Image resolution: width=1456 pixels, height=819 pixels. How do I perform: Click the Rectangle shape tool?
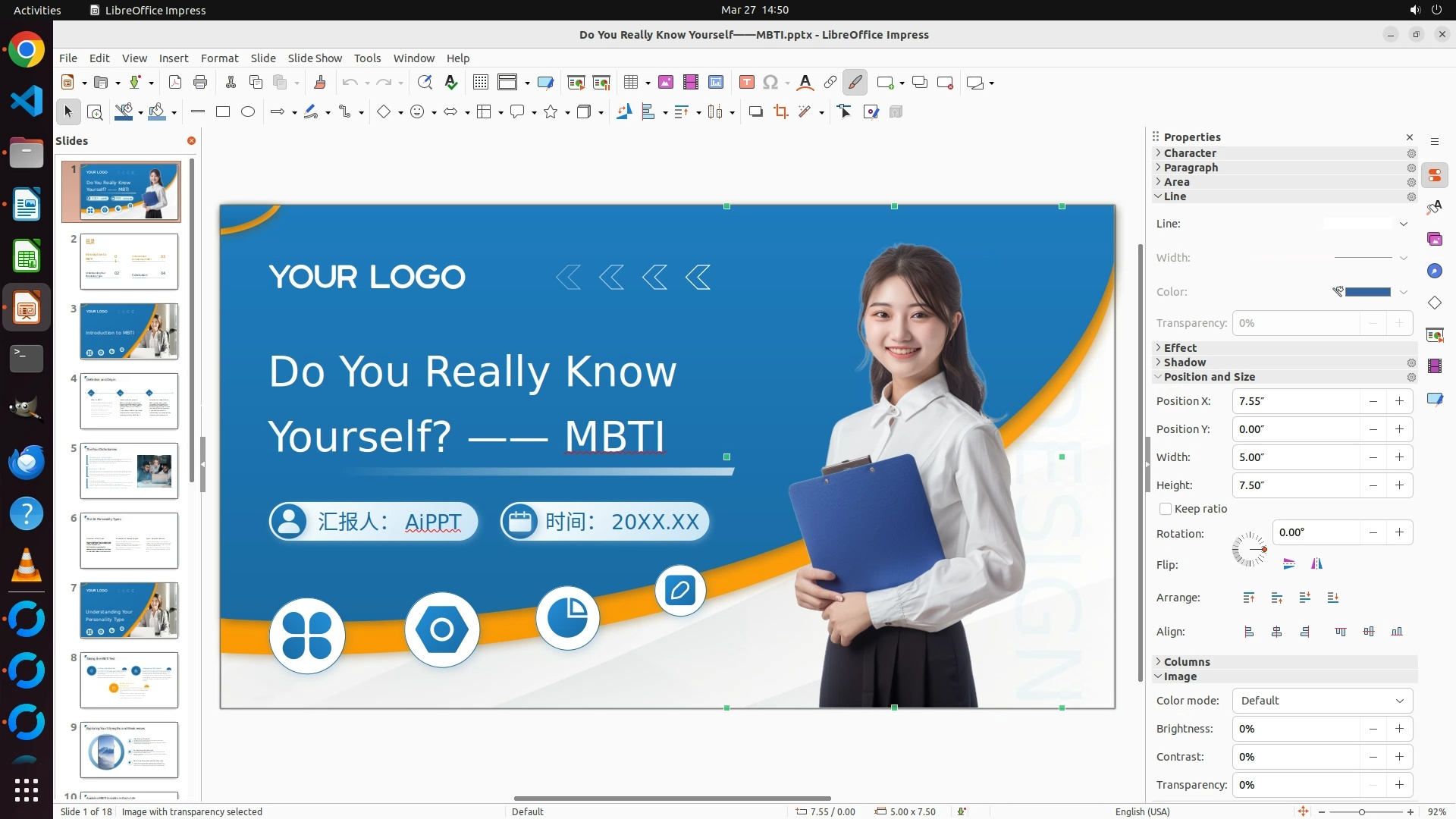click(222, 112)
